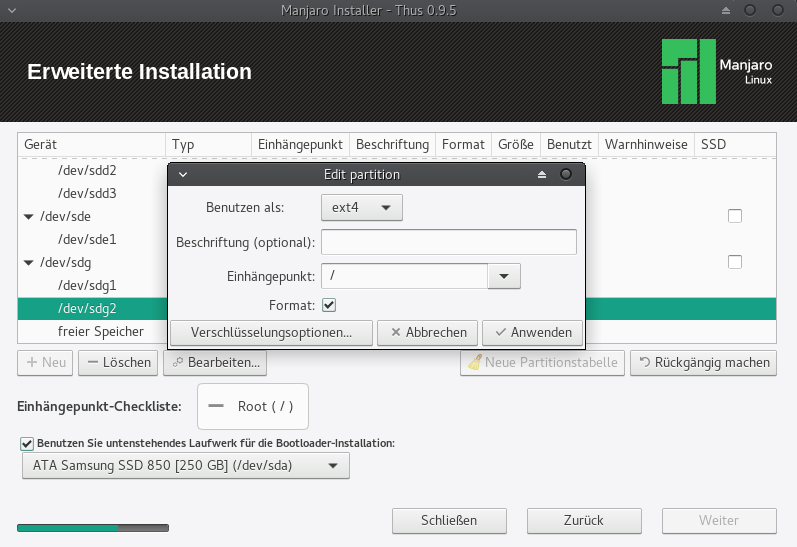
Task: Click the Edit partition dialog menu chevron
Action: (x=182, y=174)
